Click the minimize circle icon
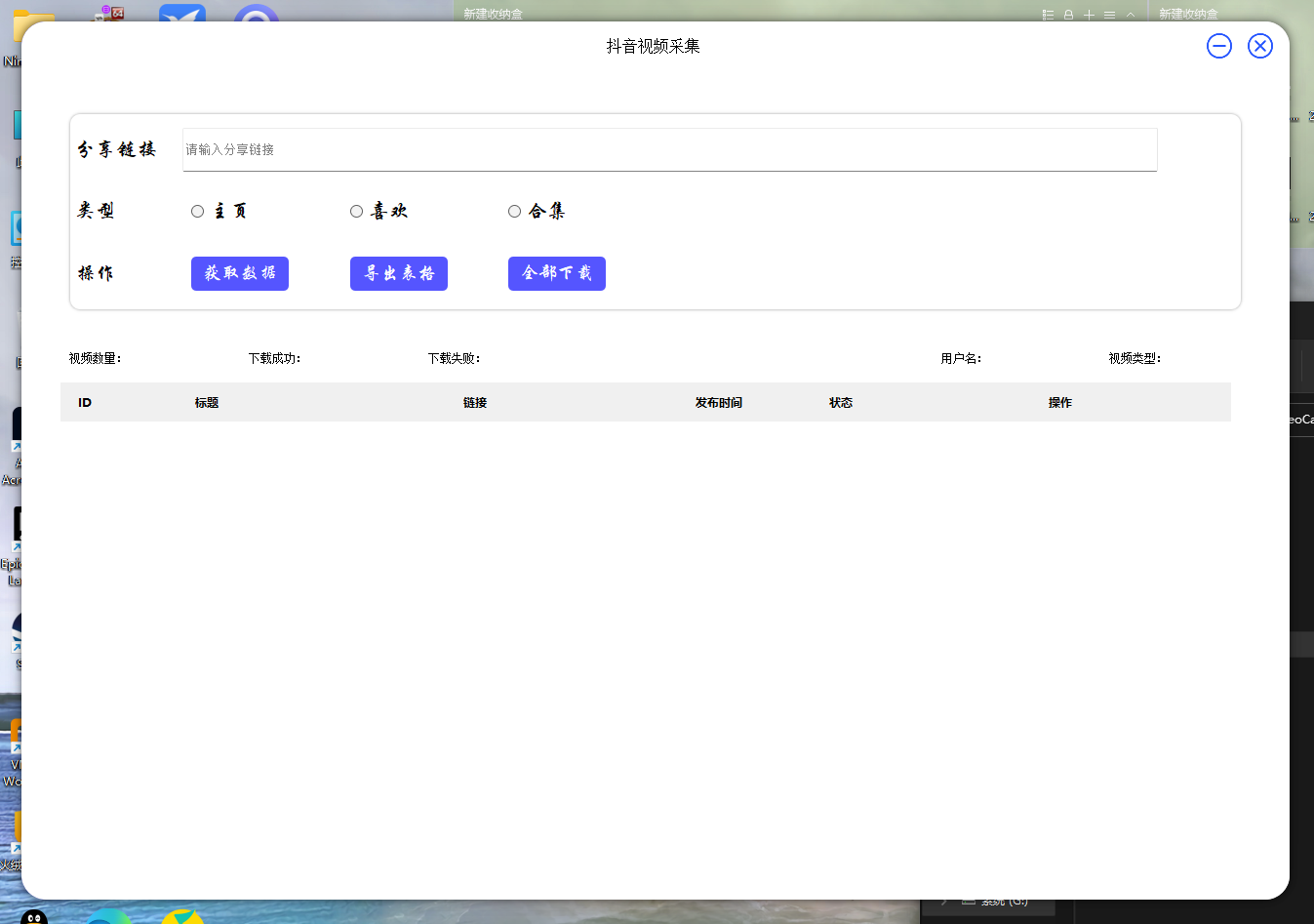Viewport: 1314px width, 924px height. [x=1218, y=46]
